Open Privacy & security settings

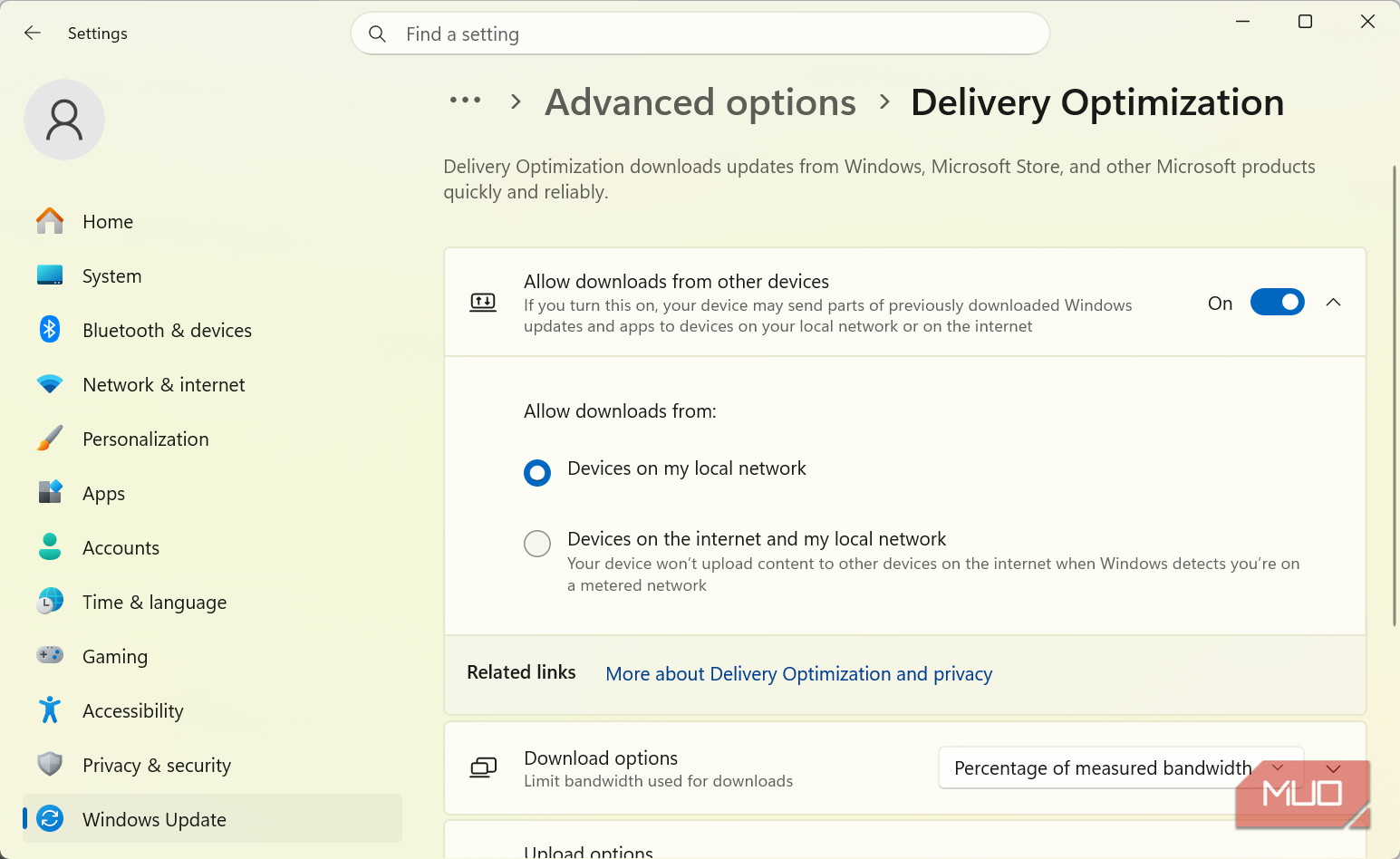tap(213, 765)
